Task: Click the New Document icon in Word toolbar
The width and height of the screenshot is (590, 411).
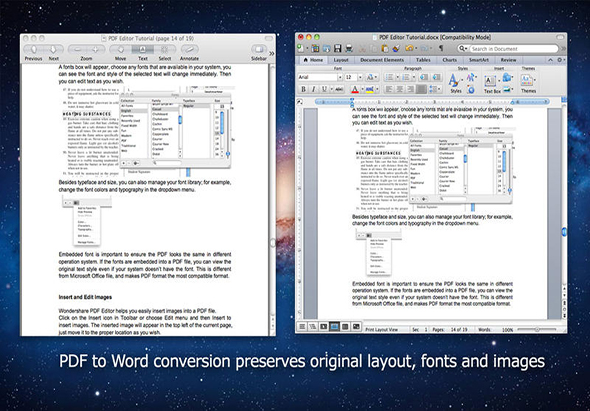Action: pyautogui.click(x=300, y=48)
